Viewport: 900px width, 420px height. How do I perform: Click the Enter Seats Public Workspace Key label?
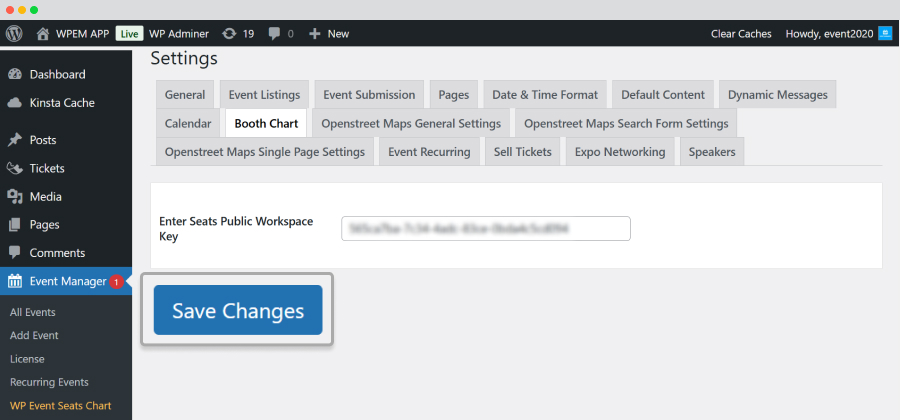[236, 229]
